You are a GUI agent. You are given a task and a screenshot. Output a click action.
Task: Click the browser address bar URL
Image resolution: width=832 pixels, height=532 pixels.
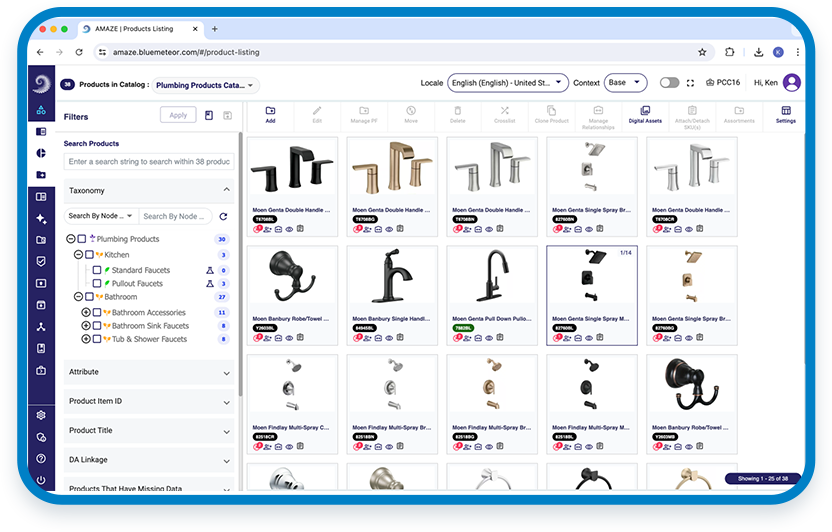click(186, 52)
